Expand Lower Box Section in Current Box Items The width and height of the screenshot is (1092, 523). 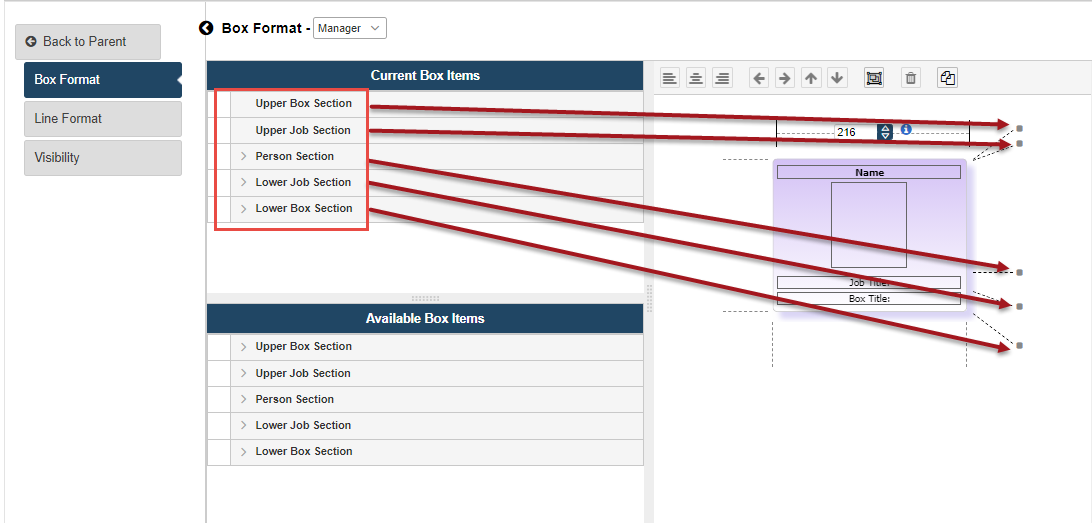(243, 208)
